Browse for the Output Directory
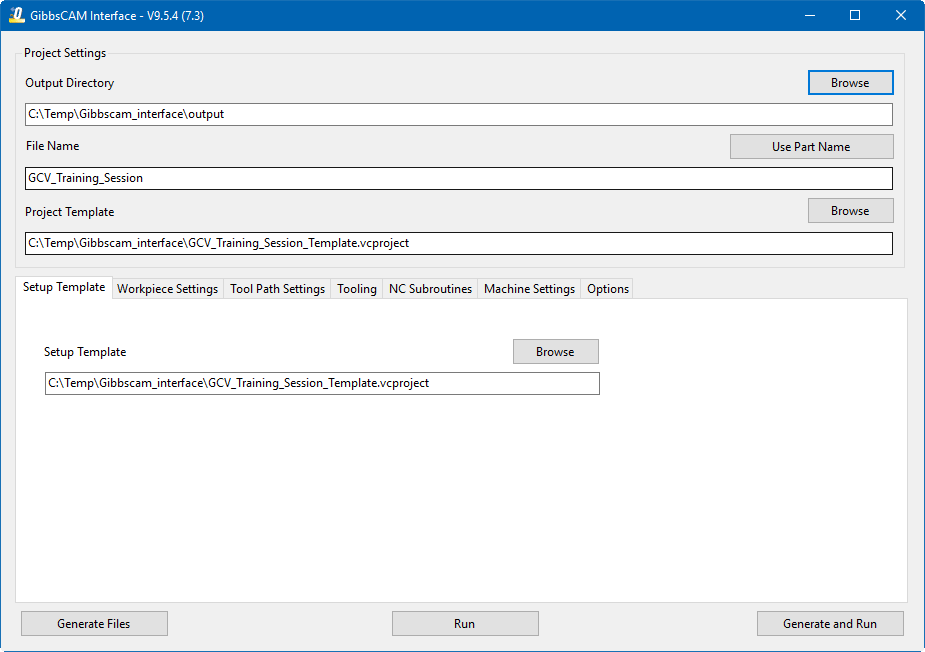 (x=850, y=83)
